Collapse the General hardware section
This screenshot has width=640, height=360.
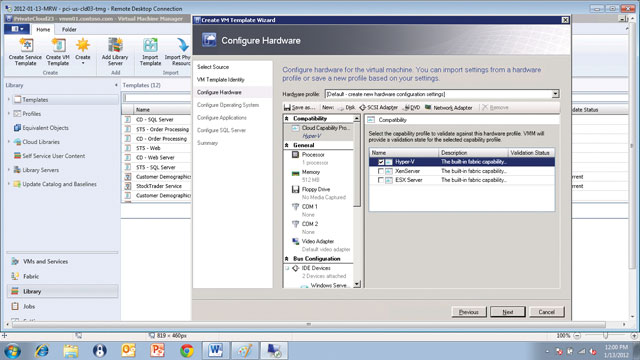[x=287, y=145]
